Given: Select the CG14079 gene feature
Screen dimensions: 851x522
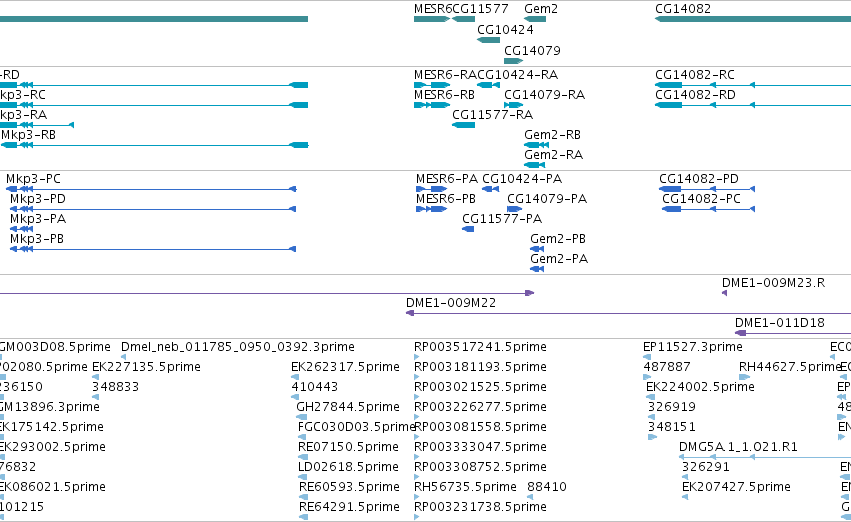Looking at the screenshot, I should click(513, 61).
